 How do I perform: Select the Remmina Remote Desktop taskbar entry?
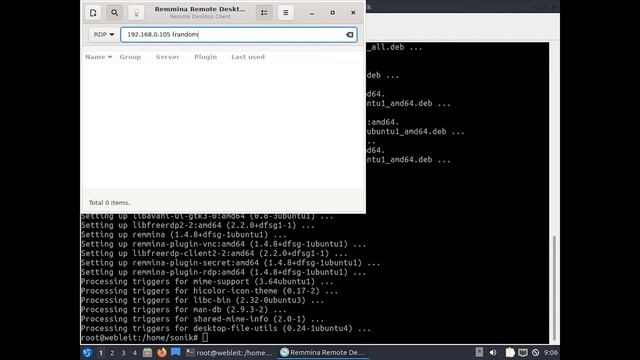[x=323, y=353]
